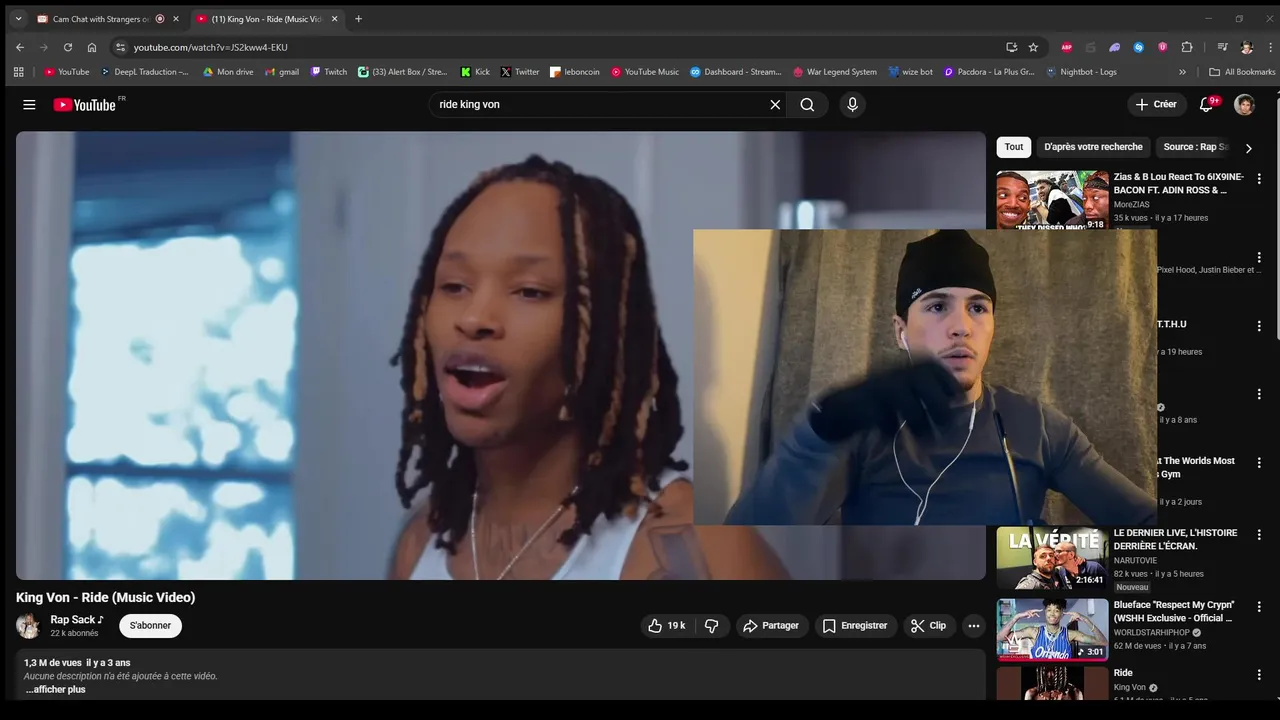Screen dimensions: 1280x720
Task: Open the YouTube hamburger guide menu
Action: [x=29, y=105]
